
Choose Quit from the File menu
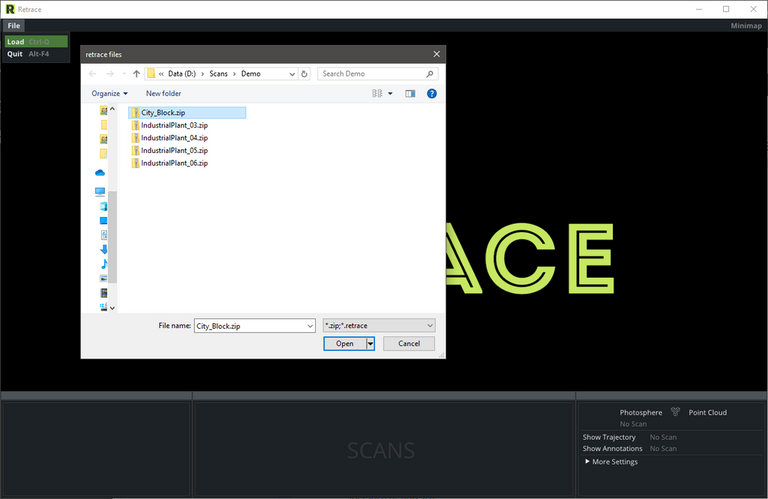tap(36, 54)
